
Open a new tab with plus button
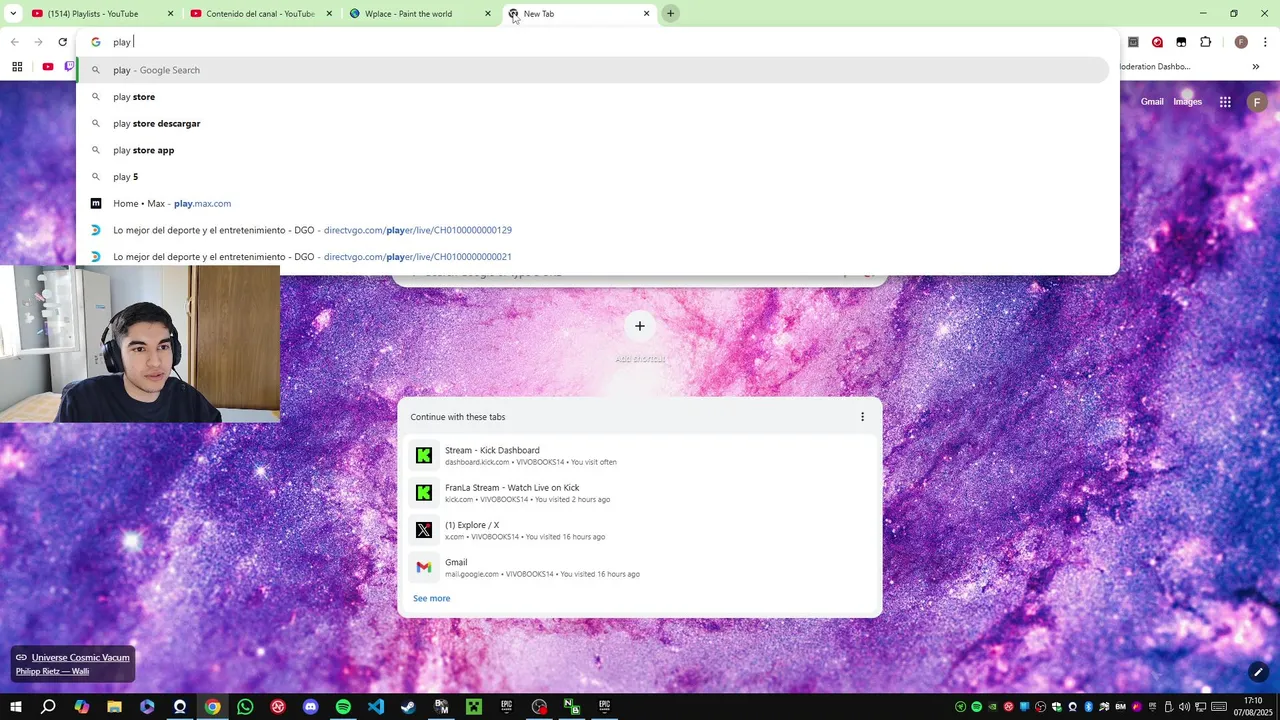[671, 13]
